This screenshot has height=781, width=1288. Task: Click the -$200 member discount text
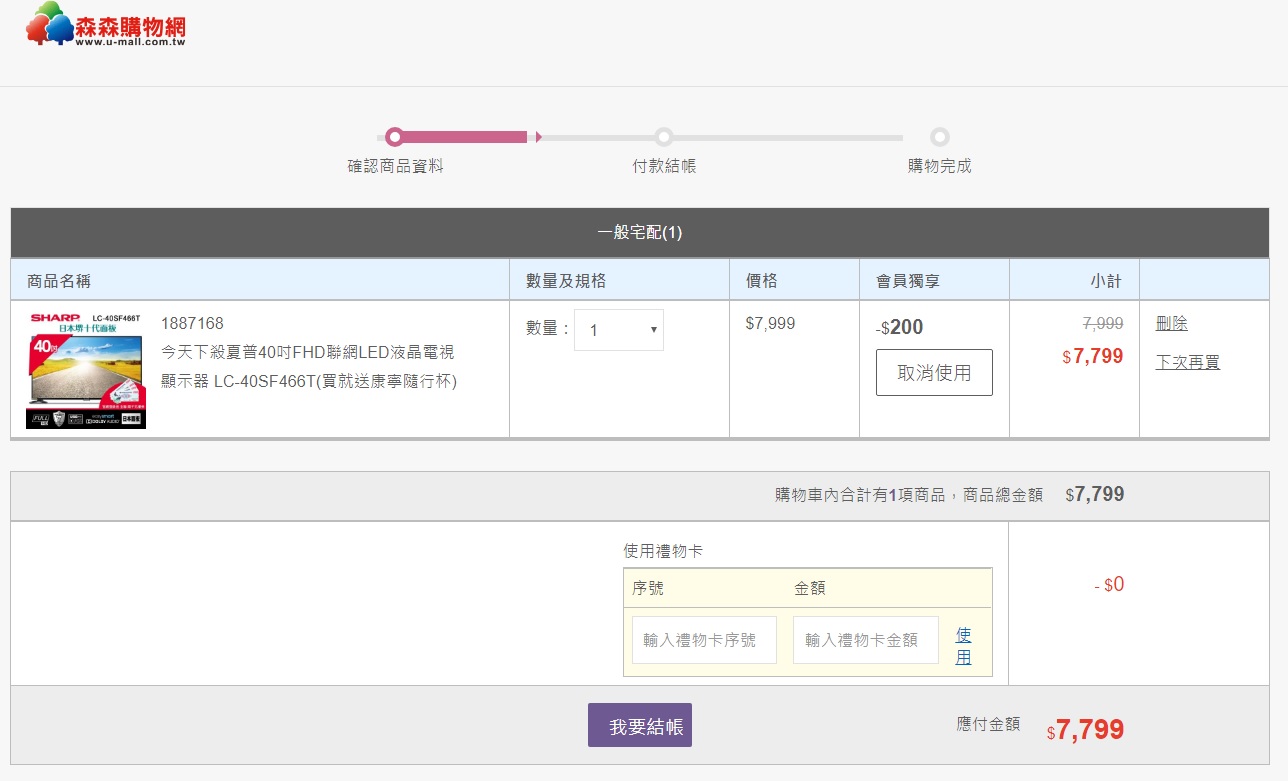coord(899,327)
